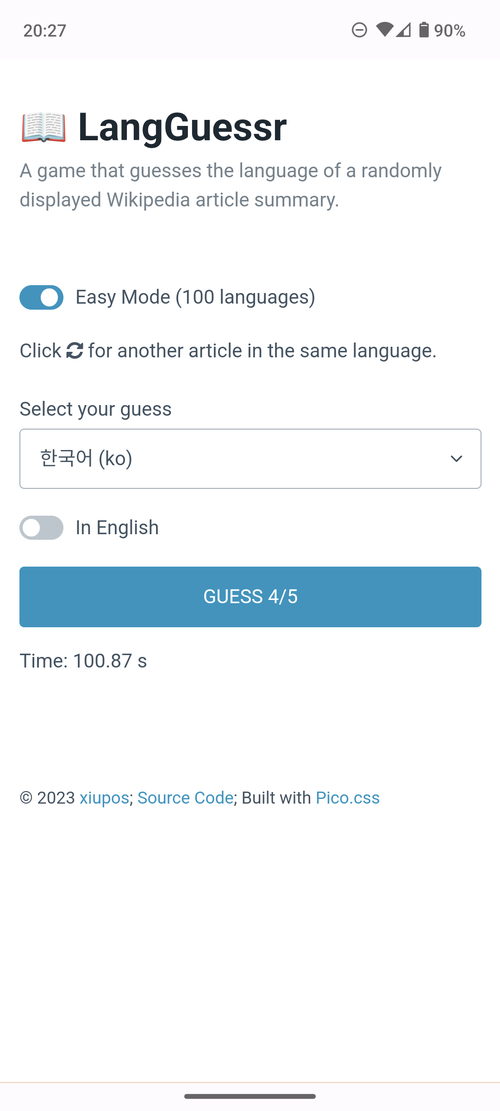Click the refresh article icon
This screenshot has height=1111, width=500.
74,350
